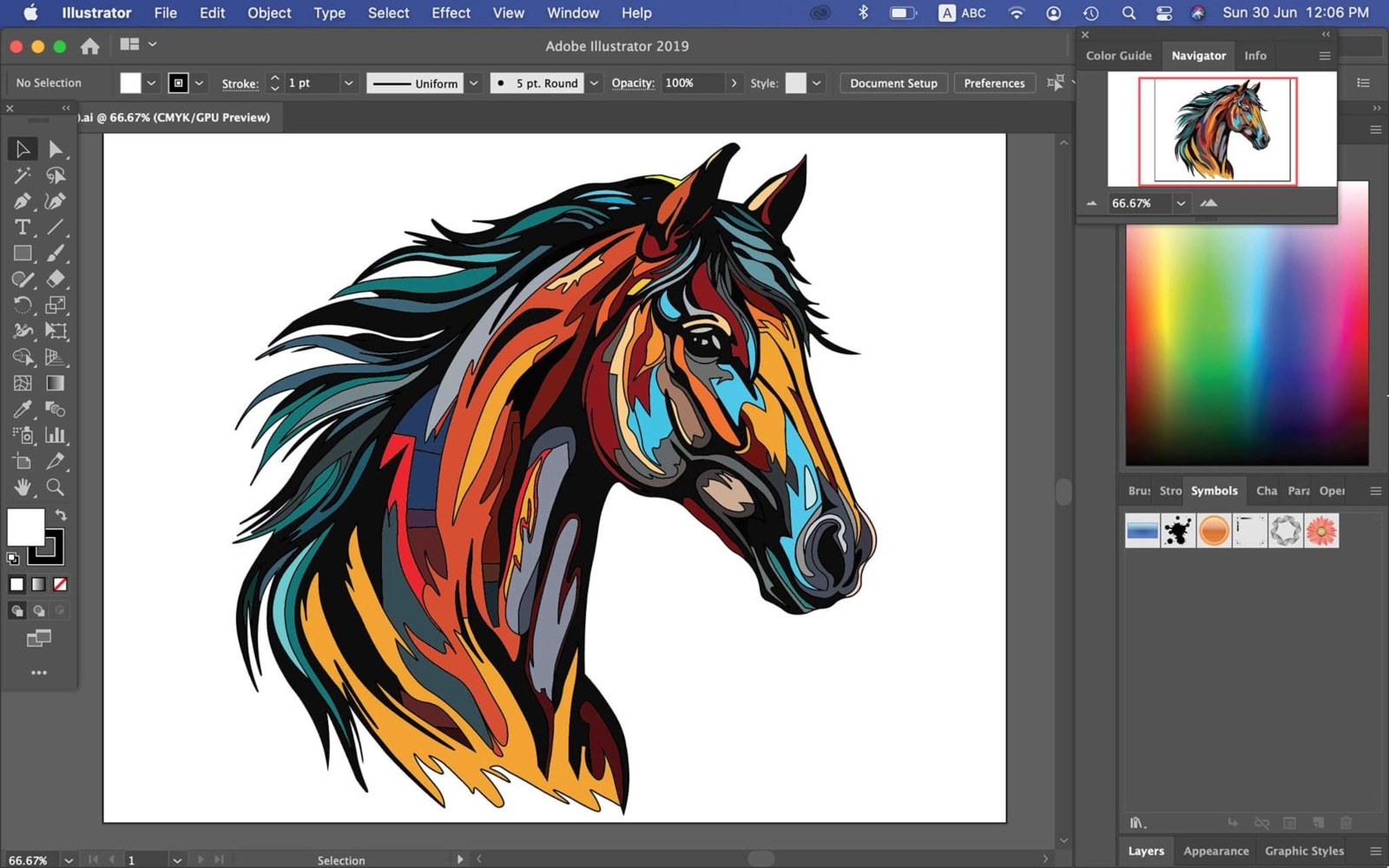Choose the Lasso tool
Image resolution: width=1389 pixels, height=868 pixels.
point(56,175)
